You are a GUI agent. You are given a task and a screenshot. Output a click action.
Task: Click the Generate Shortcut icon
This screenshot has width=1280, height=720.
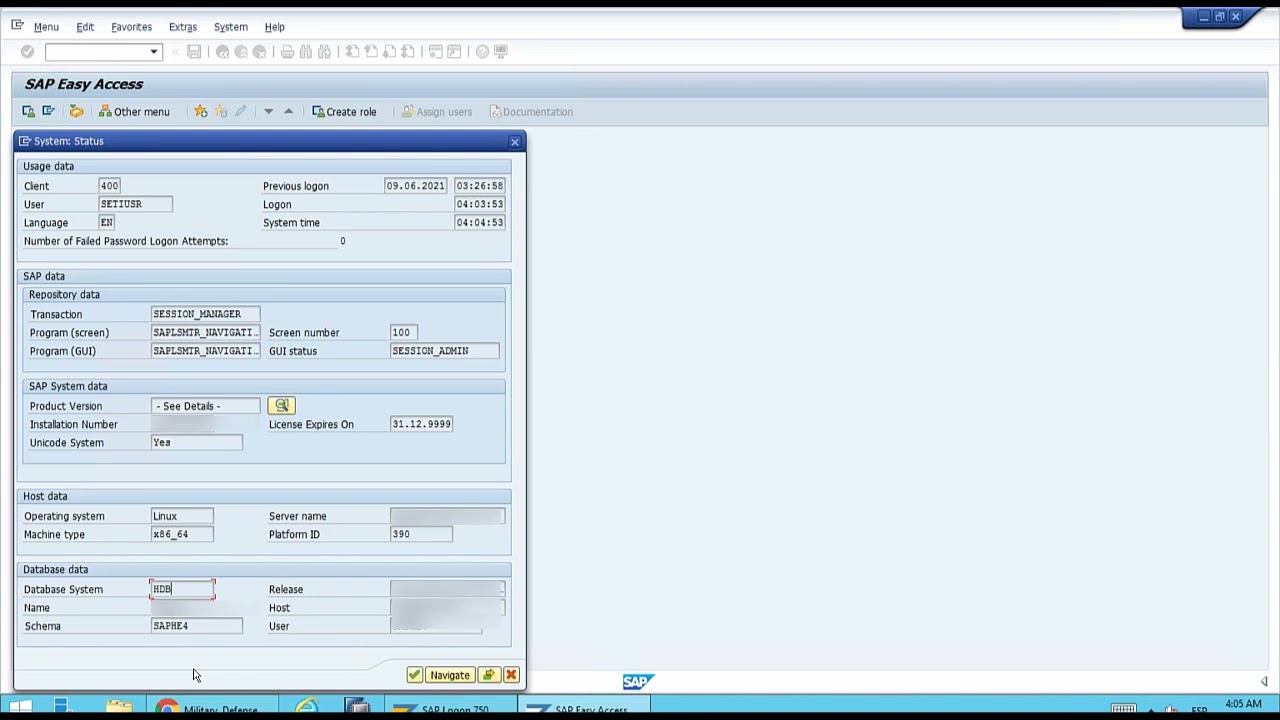454,51
